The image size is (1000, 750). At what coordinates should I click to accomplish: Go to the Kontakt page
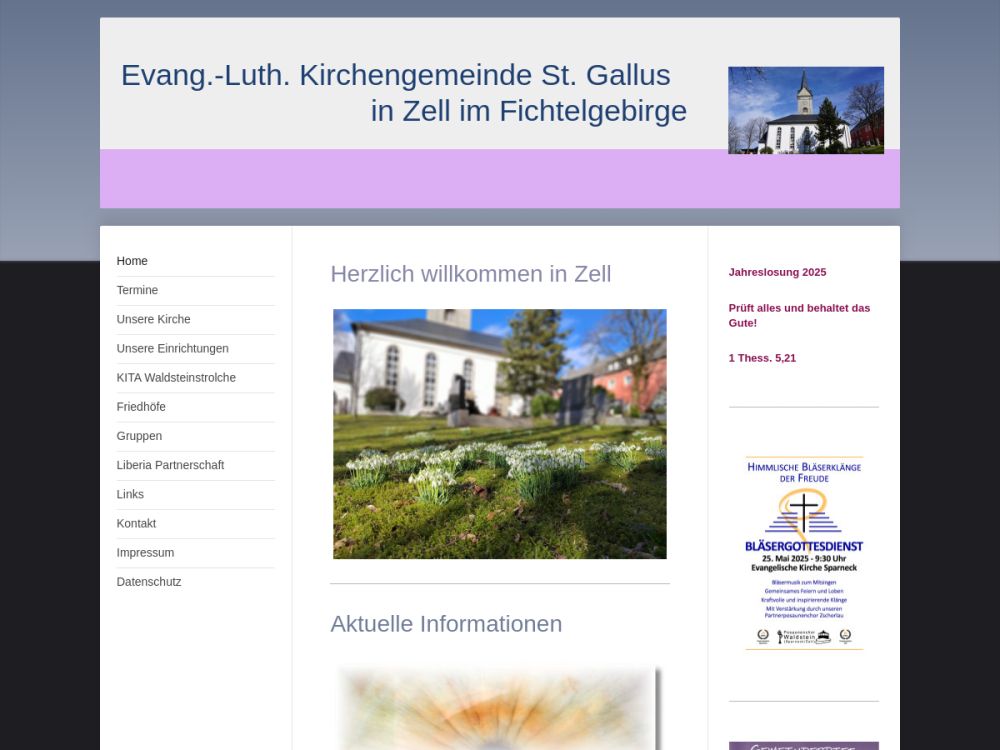pyautogui.click(x=136, y=523)
